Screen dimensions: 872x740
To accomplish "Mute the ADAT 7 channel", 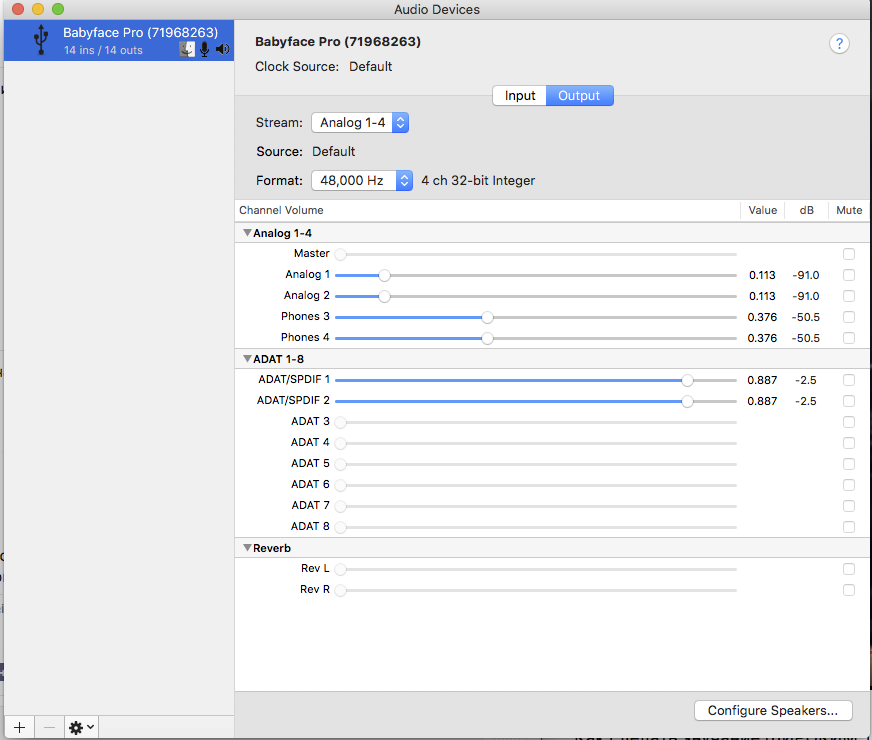I will click(849, 506).
